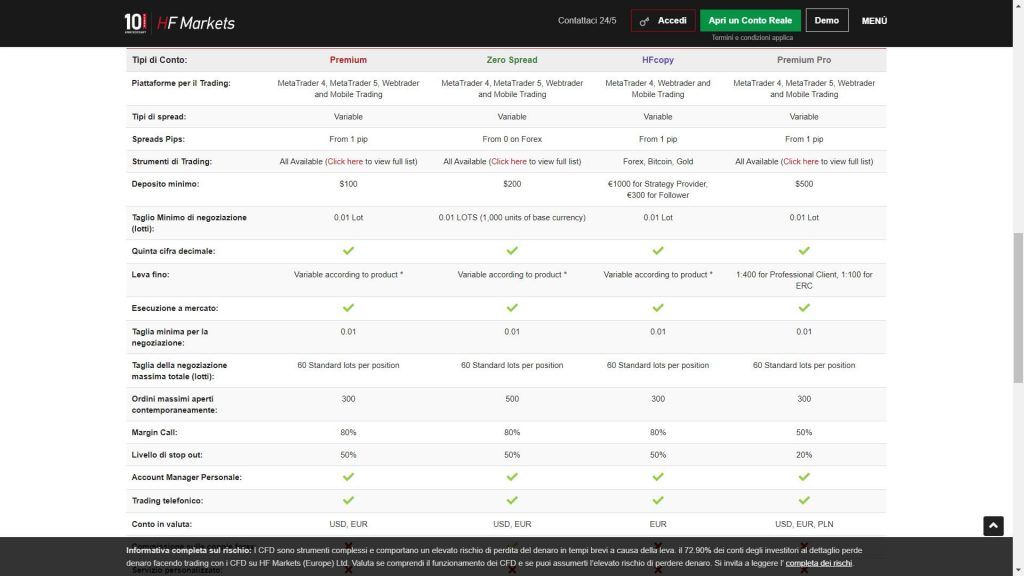1024x576 pixels.
Task: Click 'Forex, Bitcoin, Gold' cell
Action: [x=658, y=161]
